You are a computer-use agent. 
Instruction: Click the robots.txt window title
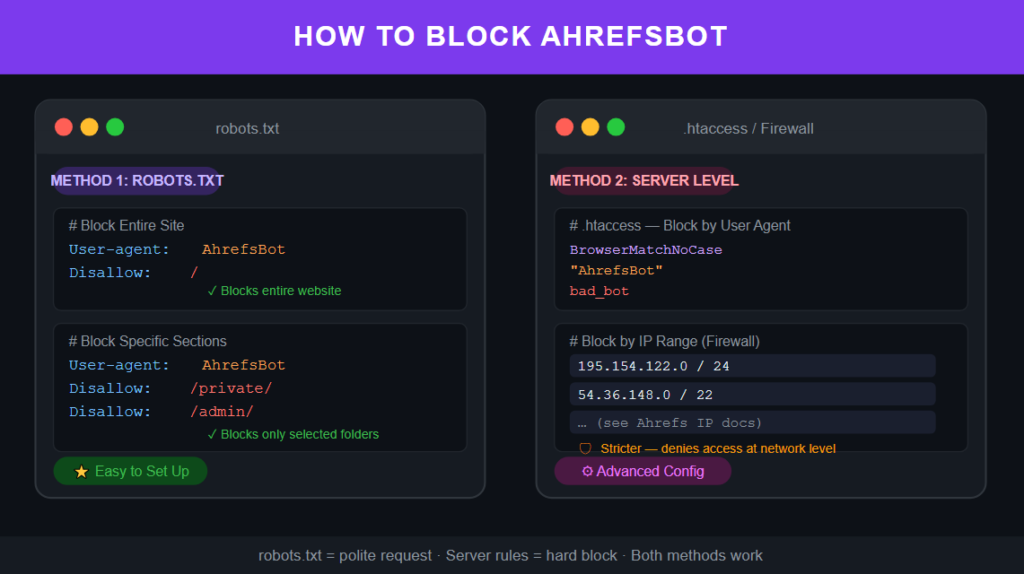(x=248, y=129)
